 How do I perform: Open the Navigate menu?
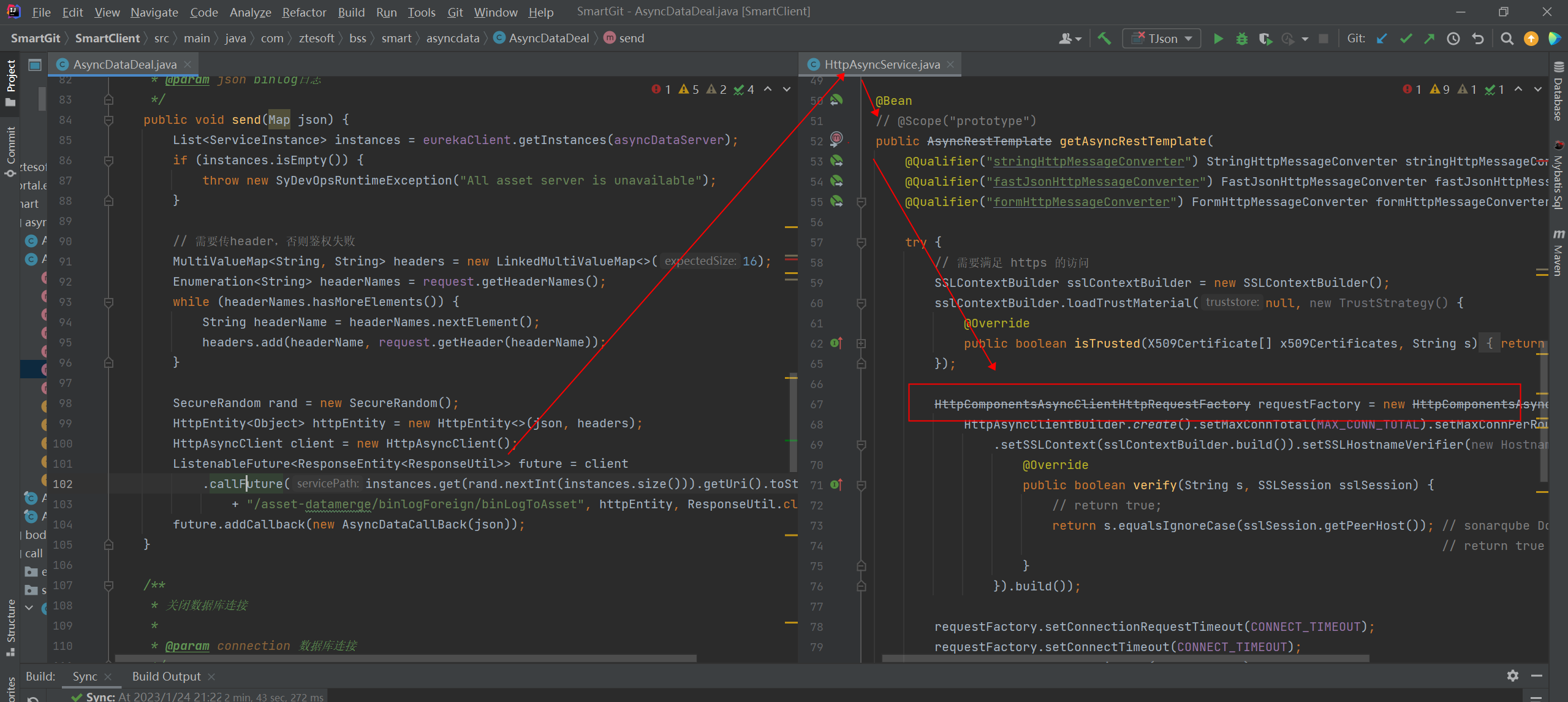click(x=153, y=11)
